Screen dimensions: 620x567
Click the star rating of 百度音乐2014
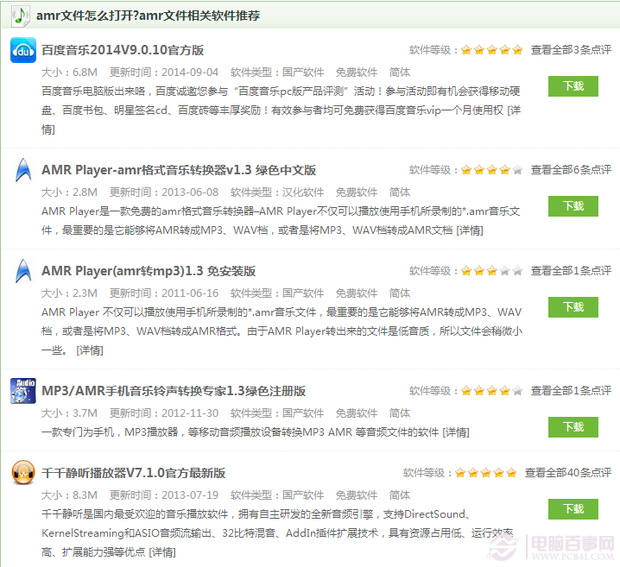492,50
